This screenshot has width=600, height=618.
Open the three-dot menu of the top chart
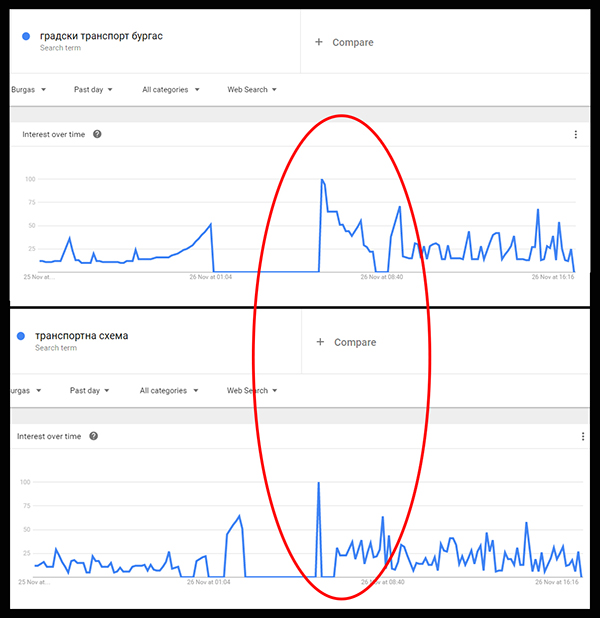pos(576,134)
